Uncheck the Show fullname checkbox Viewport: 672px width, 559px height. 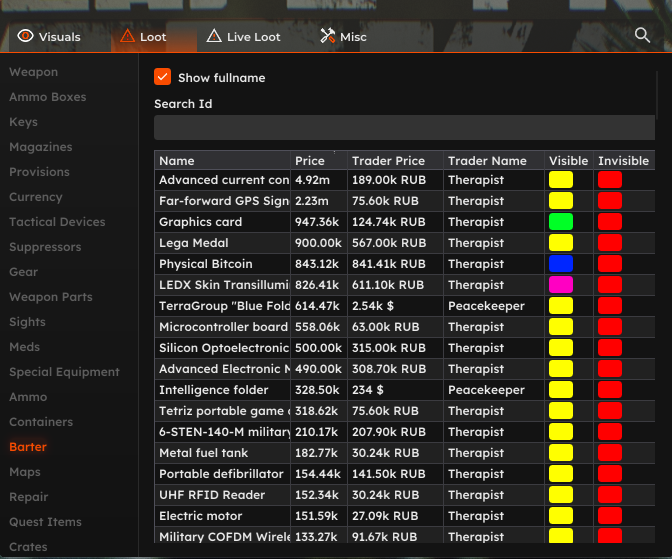click(162, 77)
